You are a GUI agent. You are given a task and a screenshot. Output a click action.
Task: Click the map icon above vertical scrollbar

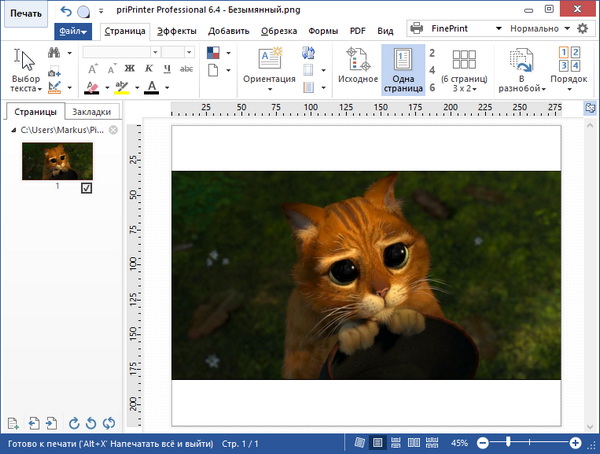click(x=590, y=108)
